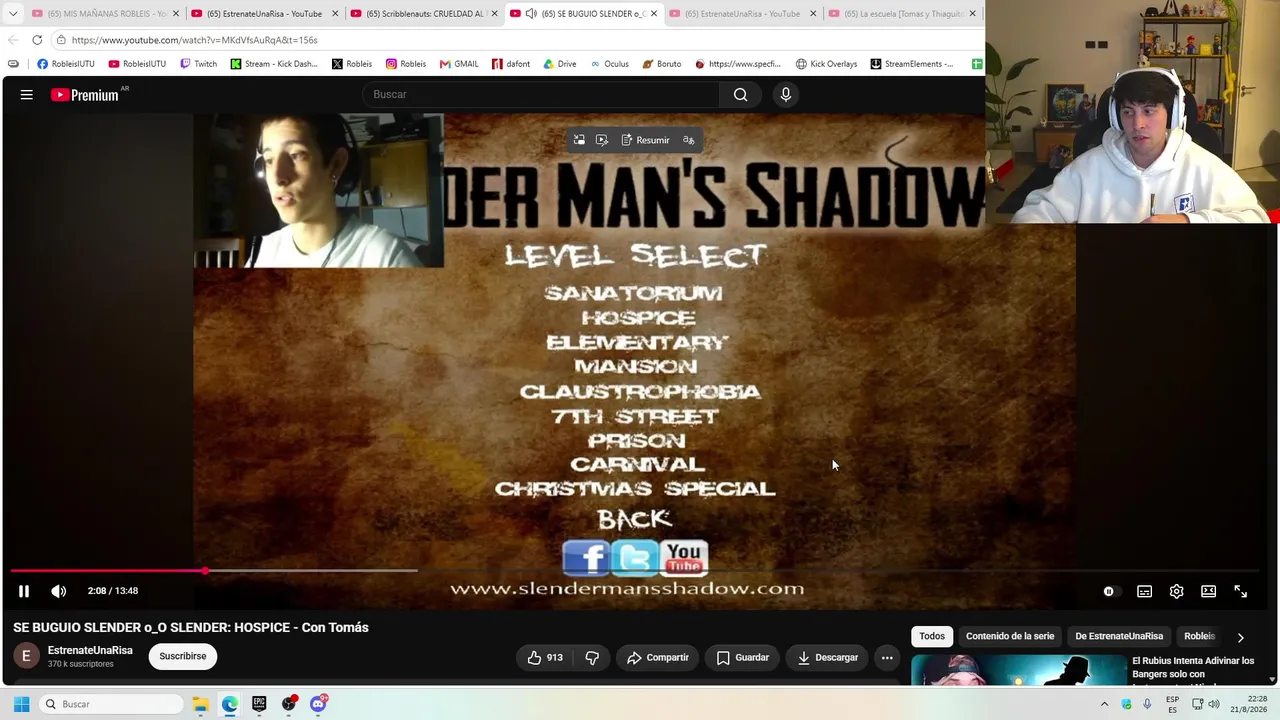Viewport: 1280px width, 720px height.
Task: Mute the video volume
Action: click(59, 591)
